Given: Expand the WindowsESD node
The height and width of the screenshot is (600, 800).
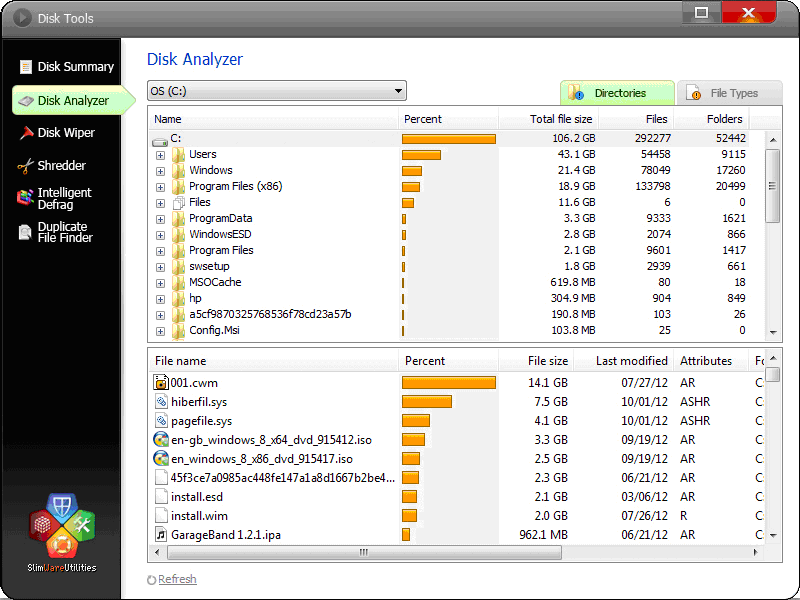Looking at the screenshot, I should click(x=160, y=235).
